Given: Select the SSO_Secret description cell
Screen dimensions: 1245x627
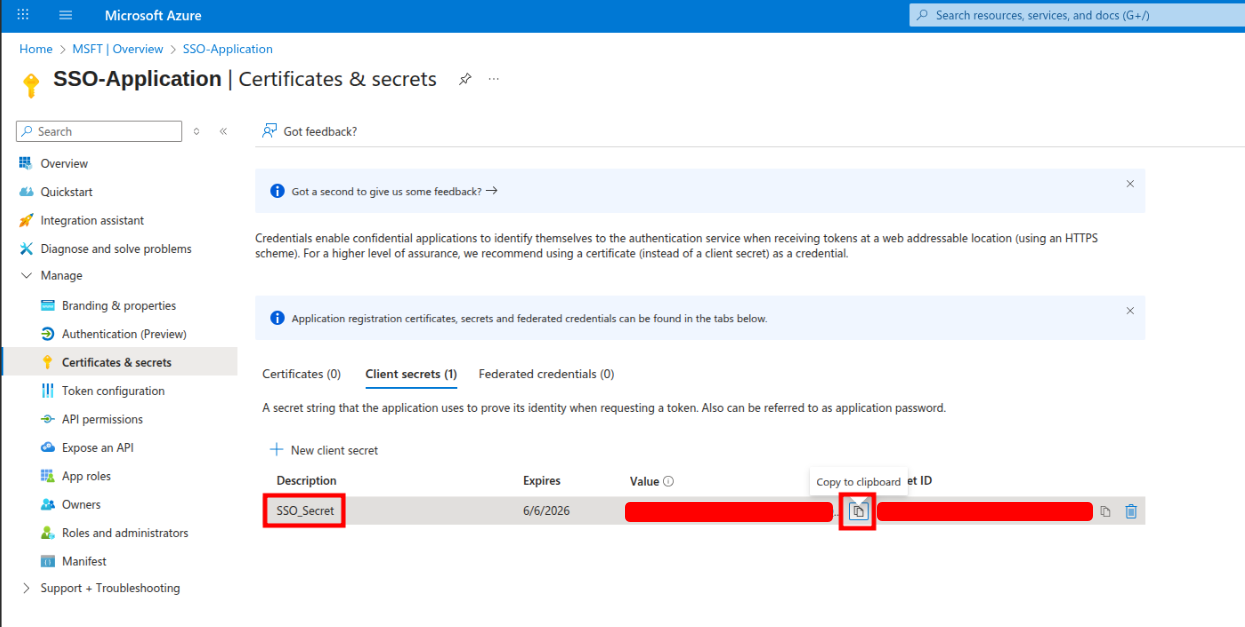Looking at the screenshot, I should 305,511.
